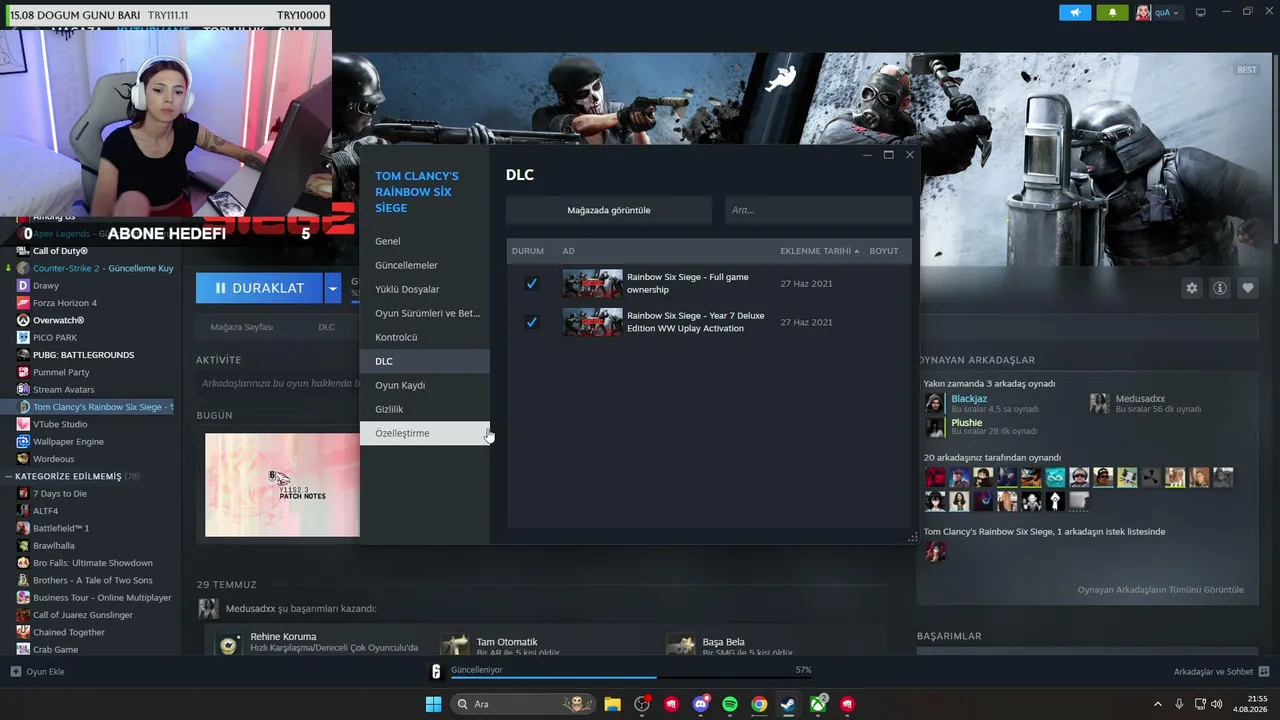
Task: Open Mağaza Sayfası link
Action: coord(241,327)
